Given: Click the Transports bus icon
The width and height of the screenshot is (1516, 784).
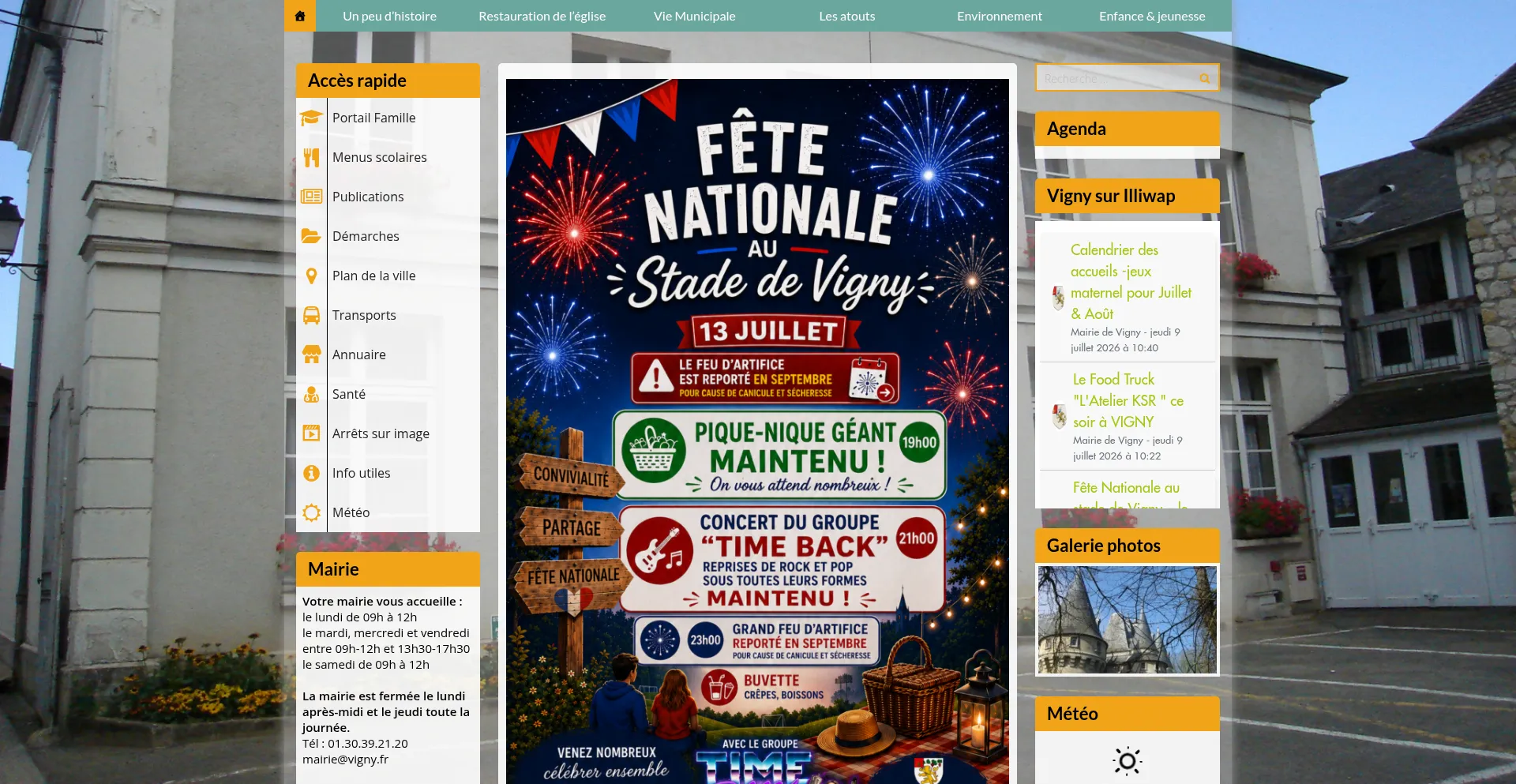Looking at the screenshot, I should [x=311, y=315].
